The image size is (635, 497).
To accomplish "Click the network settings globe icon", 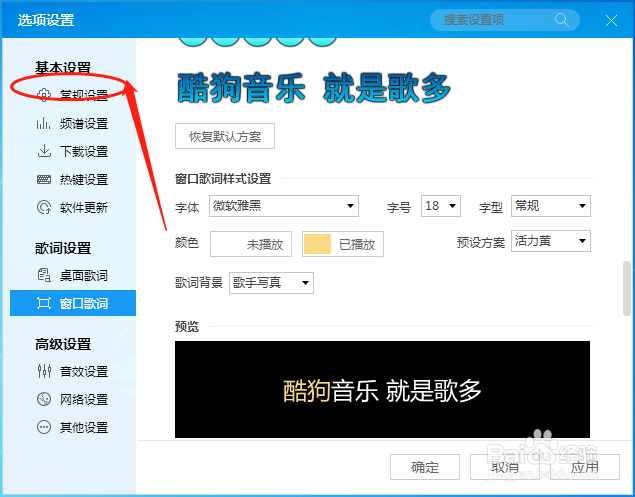I will tap(44, 399).
